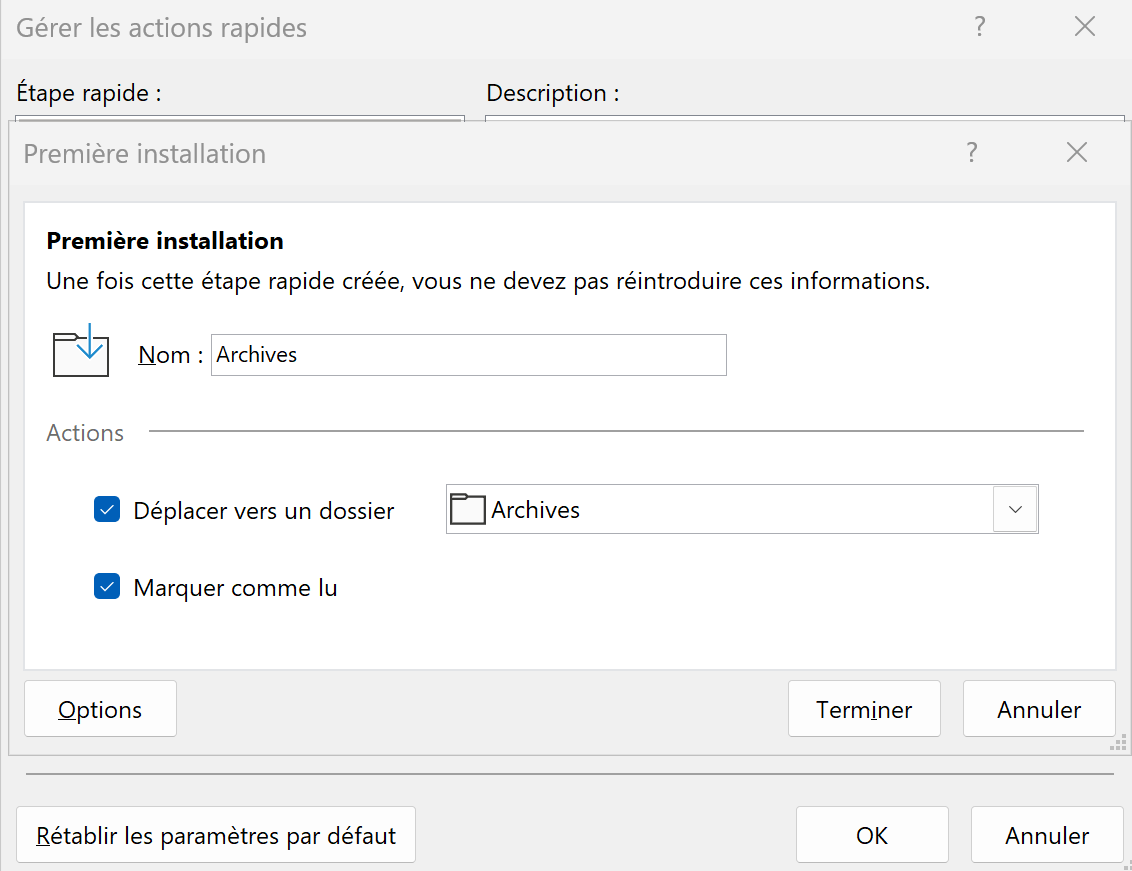
Task: Click the Archives folder icon in dropdown
Action: coord(467,509)
